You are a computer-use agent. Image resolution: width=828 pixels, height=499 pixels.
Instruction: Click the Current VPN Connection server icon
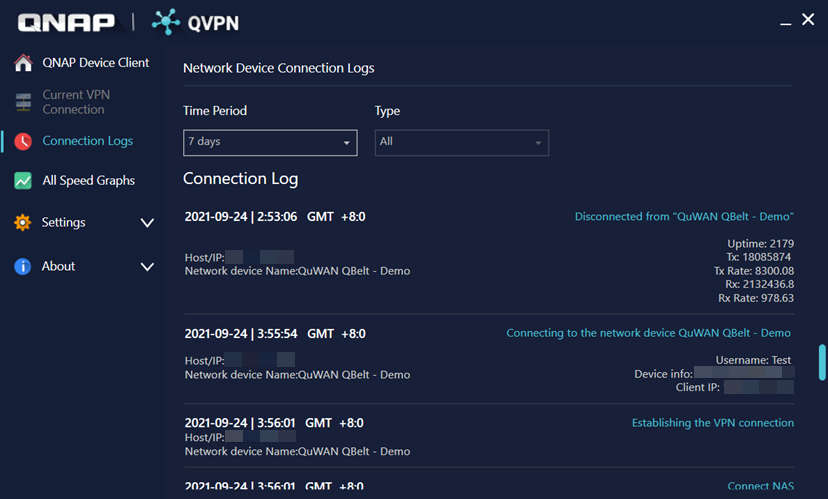(23, 102)
